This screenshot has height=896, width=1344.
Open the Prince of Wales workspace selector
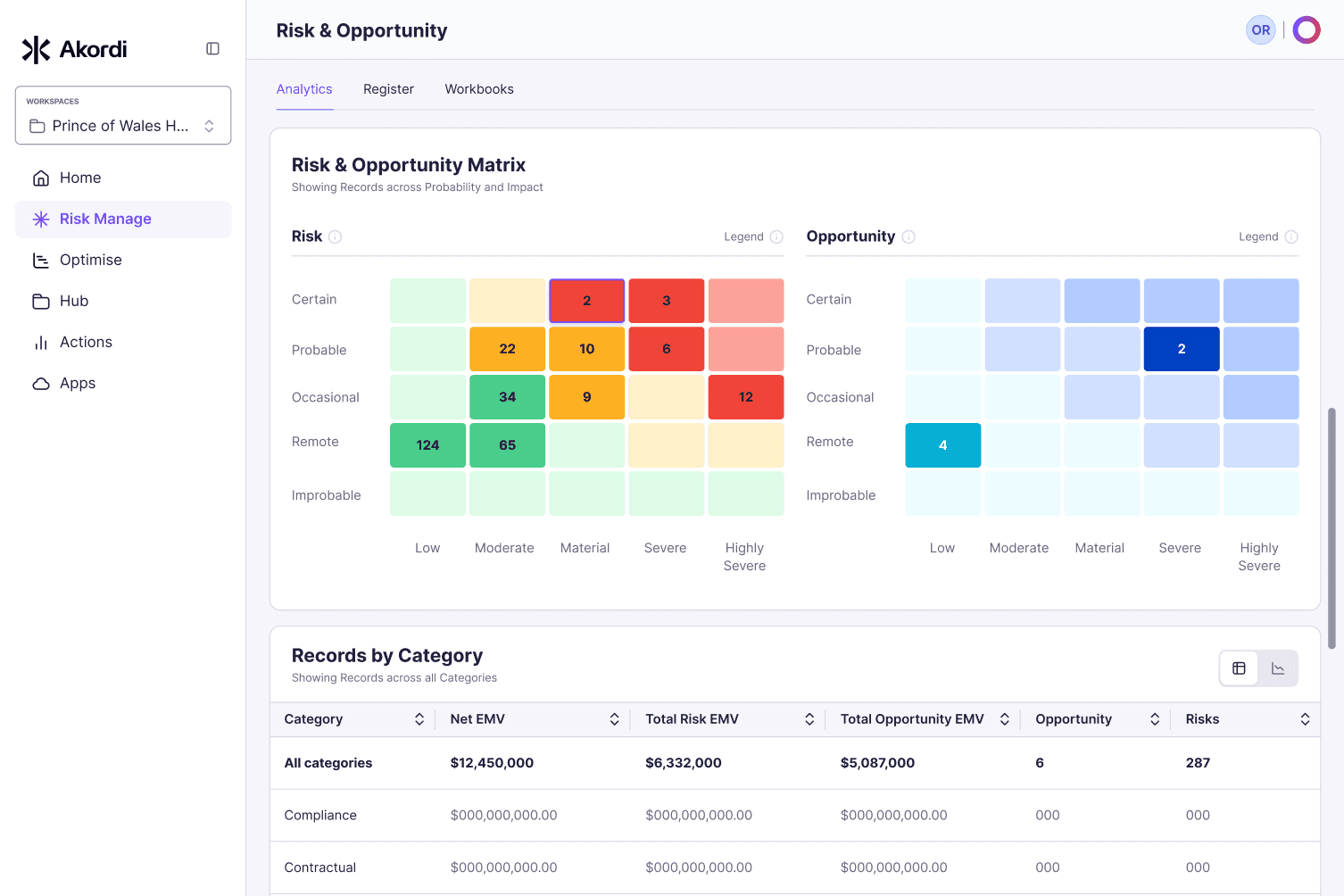(123, 115)
